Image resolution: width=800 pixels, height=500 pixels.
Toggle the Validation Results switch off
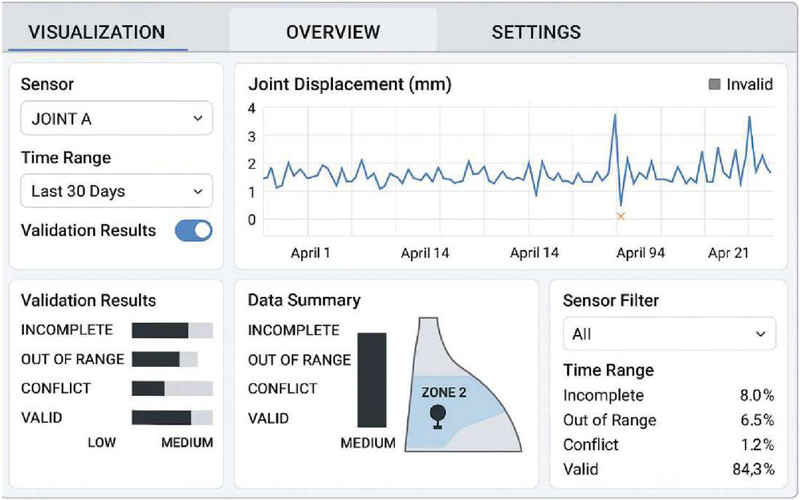[194, 231]
